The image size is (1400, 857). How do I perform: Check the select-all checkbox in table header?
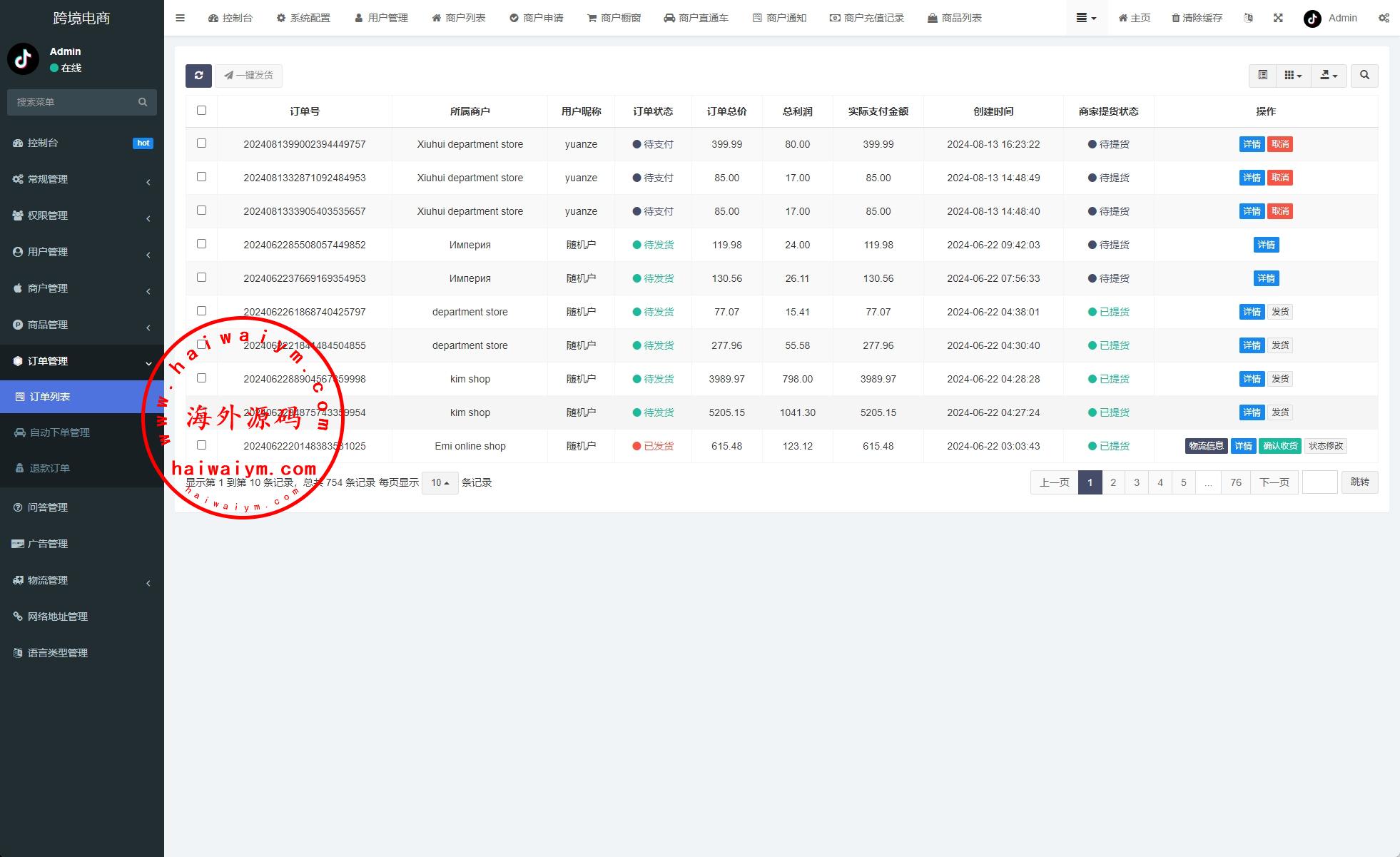point(201,111)
